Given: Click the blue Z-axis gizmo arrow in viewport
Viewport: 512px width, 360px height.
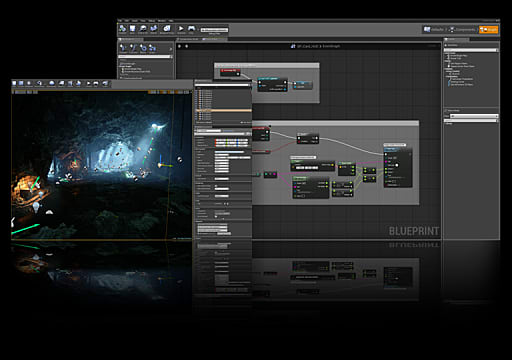Looking at the screenshot, I should coord(160,158).
